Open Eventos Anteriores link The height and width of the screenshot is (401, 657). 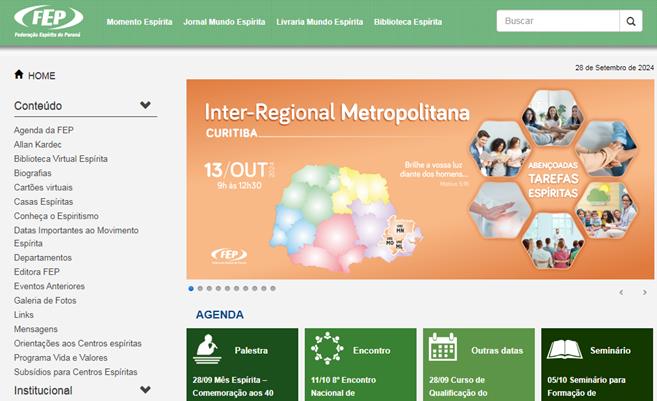(x=49, y=286)
